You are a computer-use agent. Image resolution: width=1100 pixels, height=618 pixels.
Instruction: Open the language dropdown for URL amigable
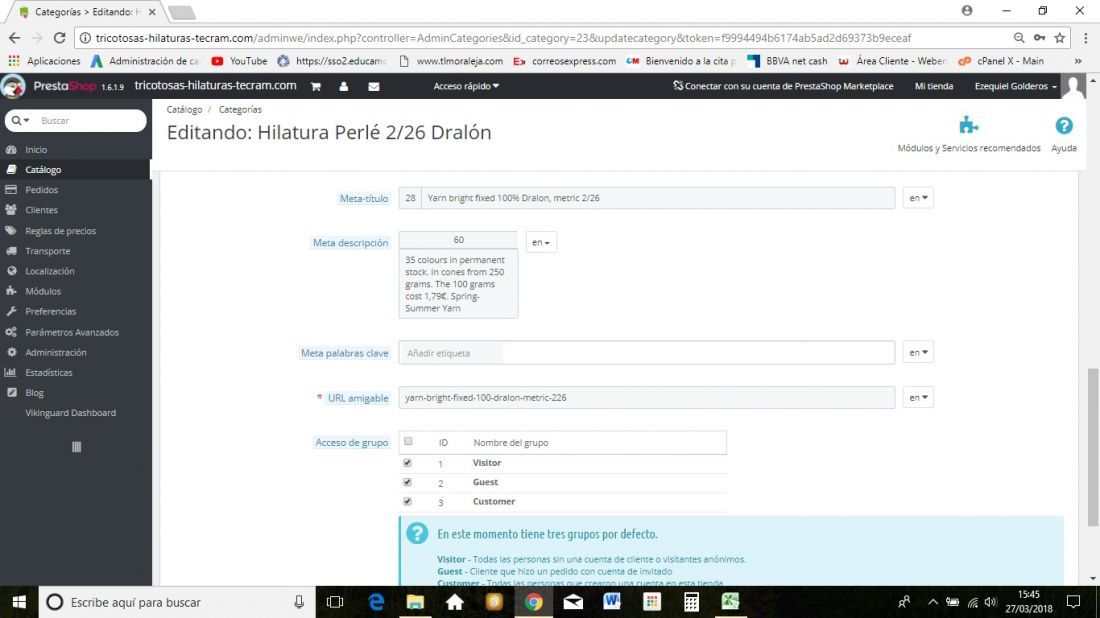tap(918, 398)
